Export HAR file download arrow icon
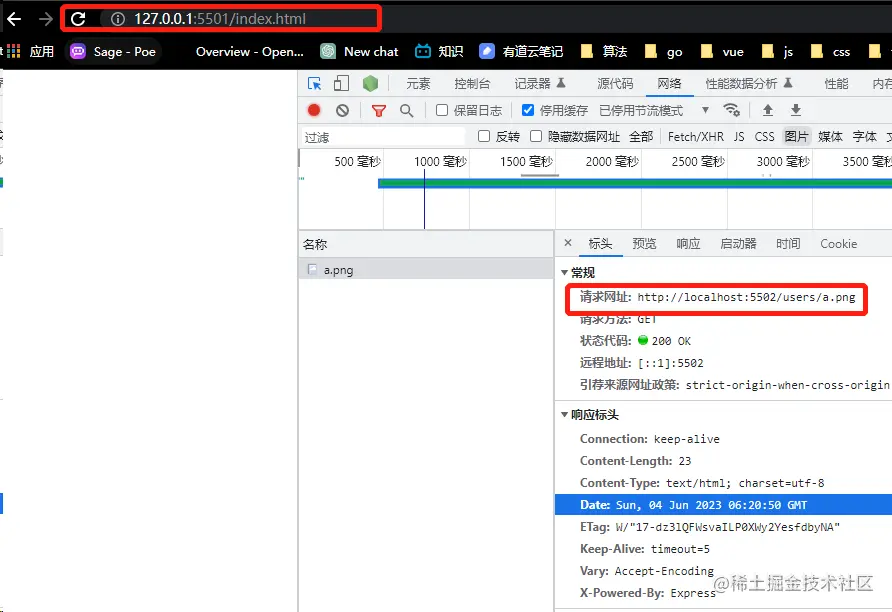892x612 pixels. tap(796, 110)
